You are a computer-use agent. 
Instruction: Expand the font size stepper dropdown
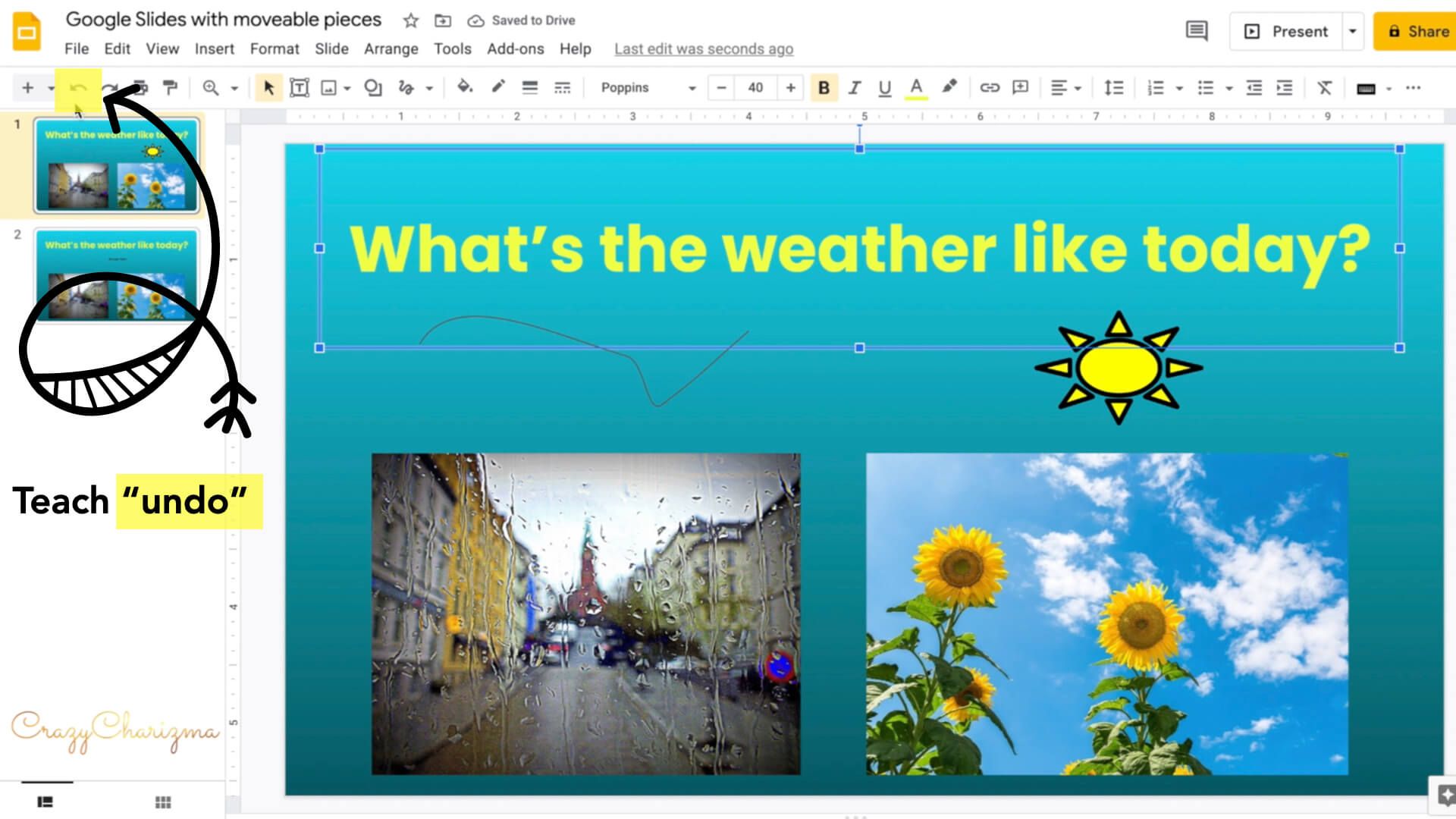(x=757, y=88)
